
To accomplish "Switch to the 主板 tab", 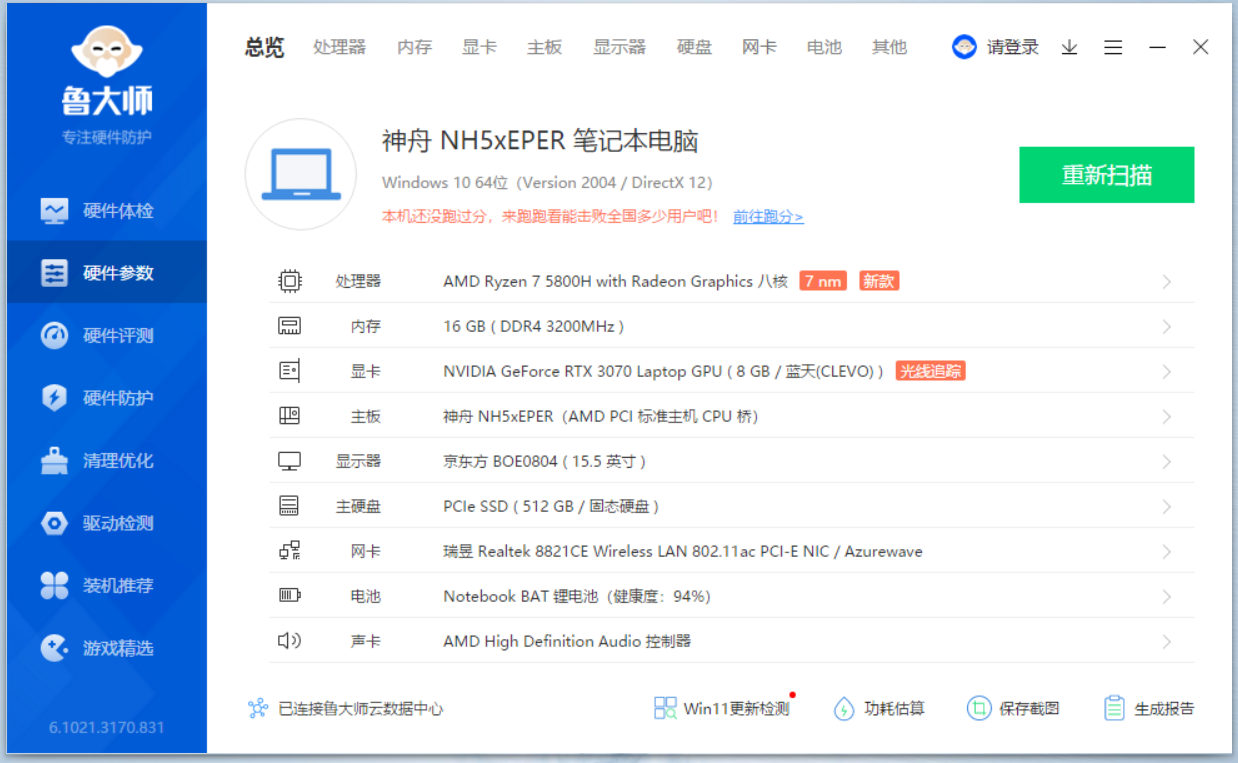I will pyautogui.click(x=544, y=47).
